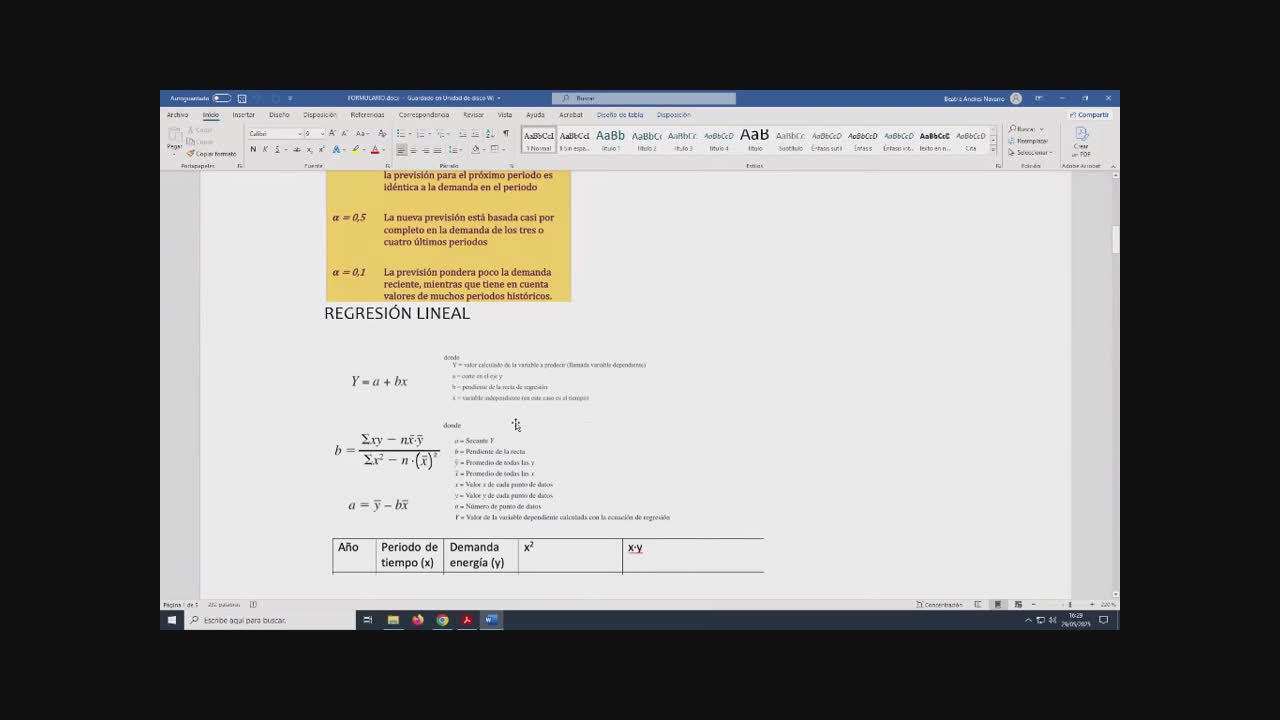This screenshot has width=1280, height=720.
Task: Select center text alignment icon
Action: pyautogui.click(x=413, y=150)
